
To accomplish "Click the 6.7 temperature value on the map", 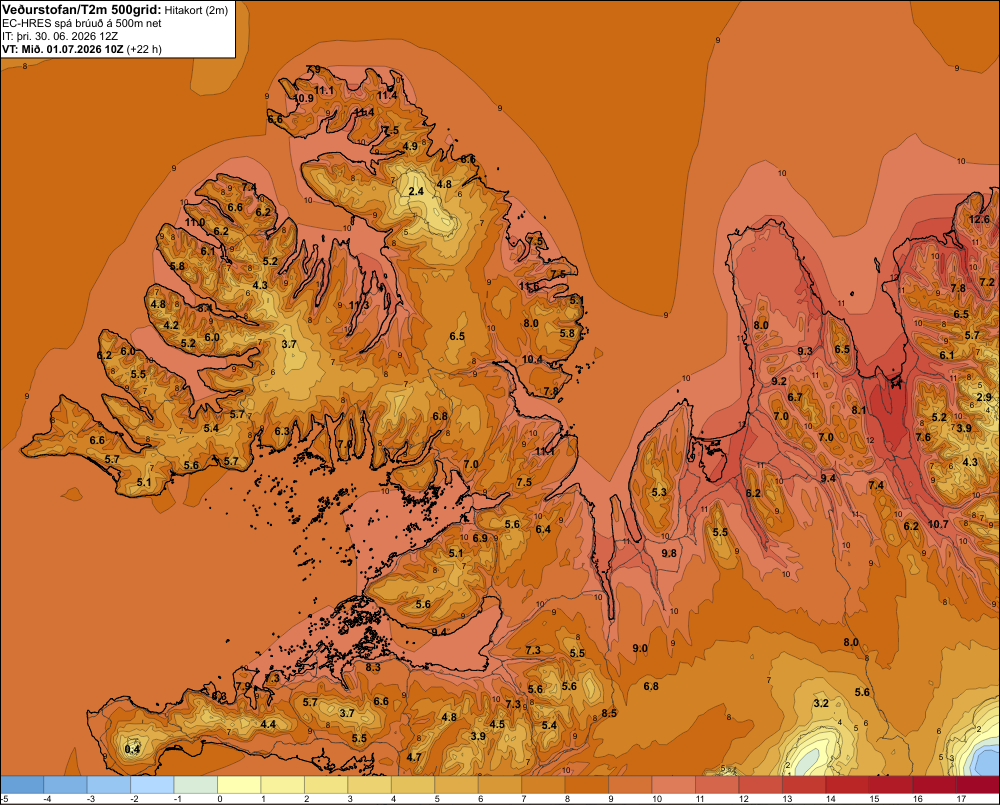I will (x=795, y=397).
